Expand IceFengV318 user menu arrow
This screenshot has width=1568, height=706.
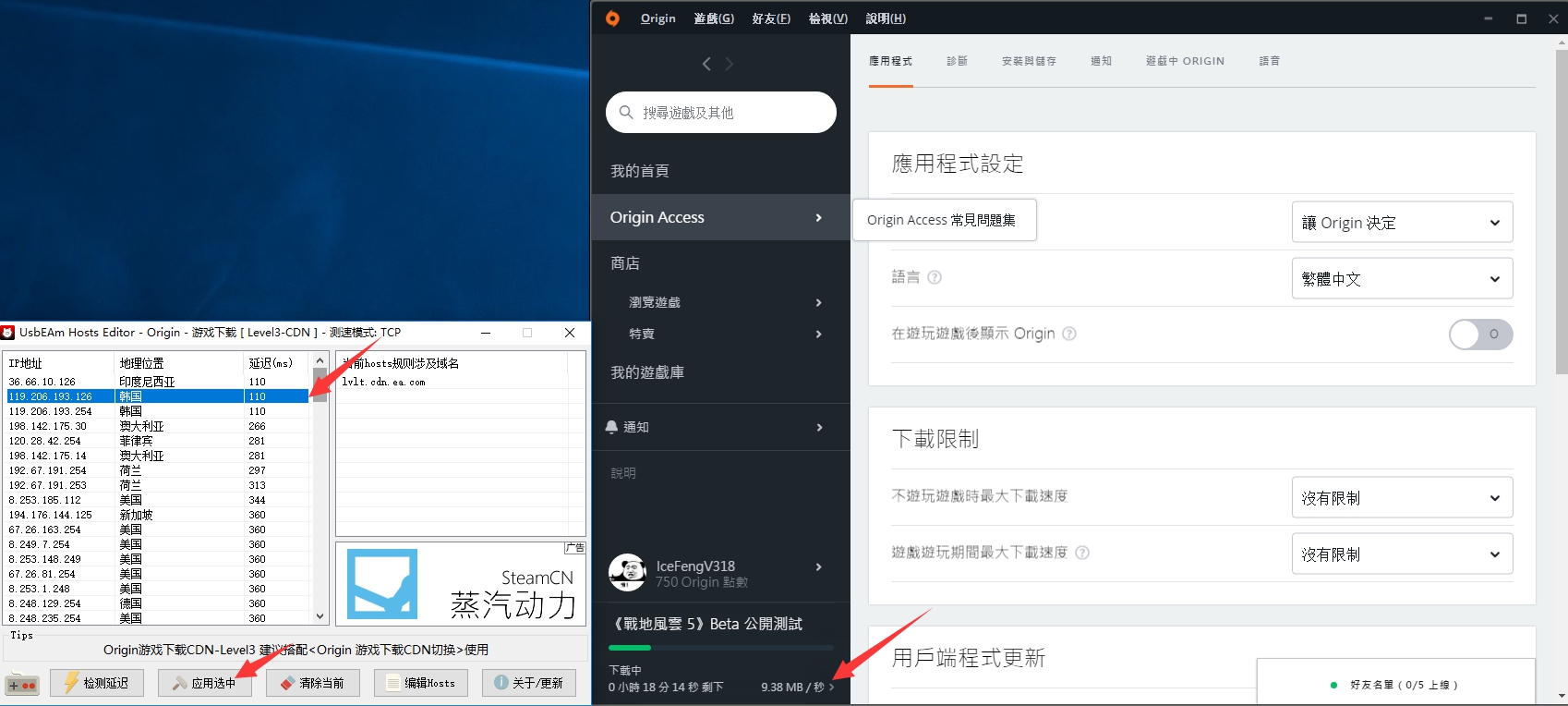[818, 566]
